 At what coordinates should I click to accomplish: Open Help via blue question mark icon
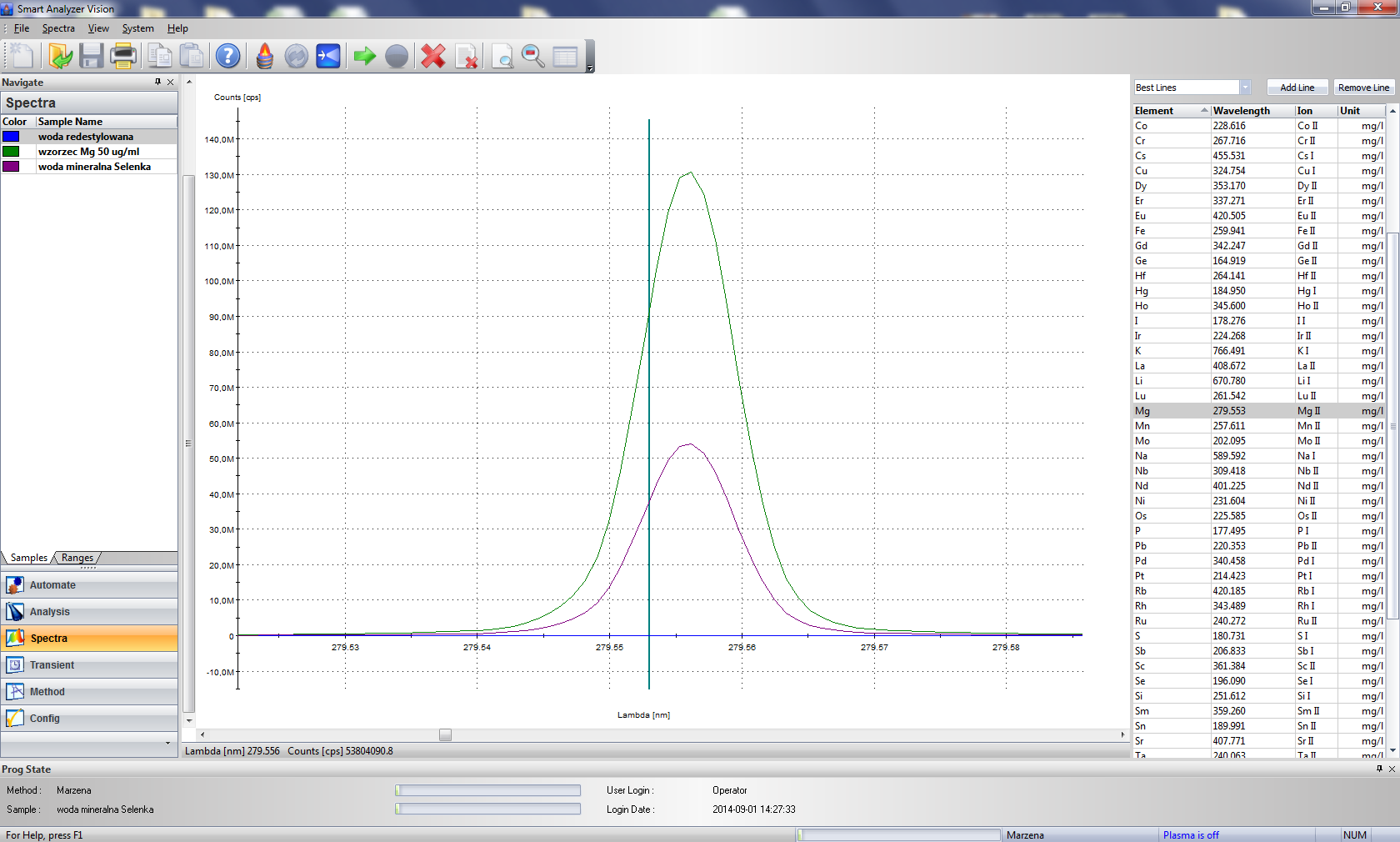(x=227, y=56)
